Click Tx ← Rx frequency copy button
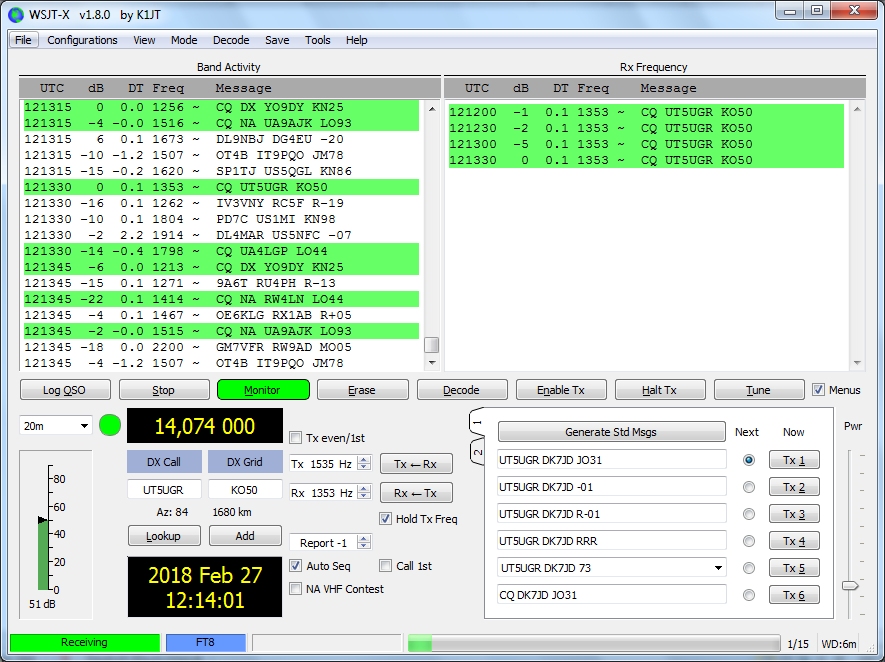 pyautogui.click(x=416, y=464)
